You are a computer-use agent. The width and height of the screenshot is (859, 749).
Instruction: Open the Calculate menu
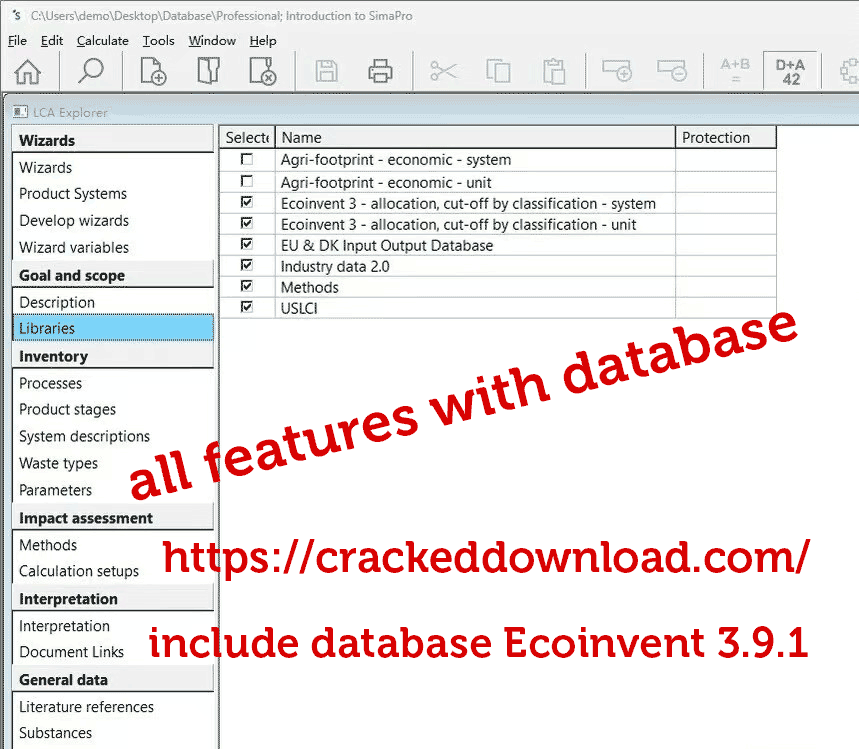click(102, 41)
